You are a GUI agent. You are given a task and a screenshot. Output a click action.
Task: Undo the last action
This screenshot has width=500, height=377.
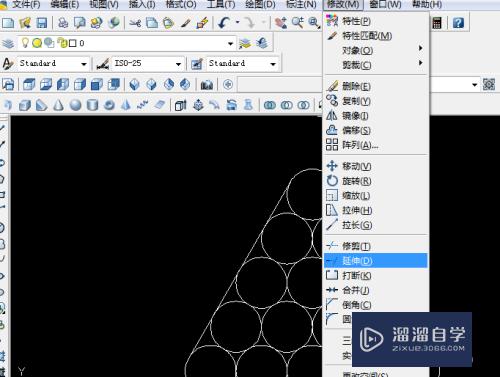tap(224, 23)
